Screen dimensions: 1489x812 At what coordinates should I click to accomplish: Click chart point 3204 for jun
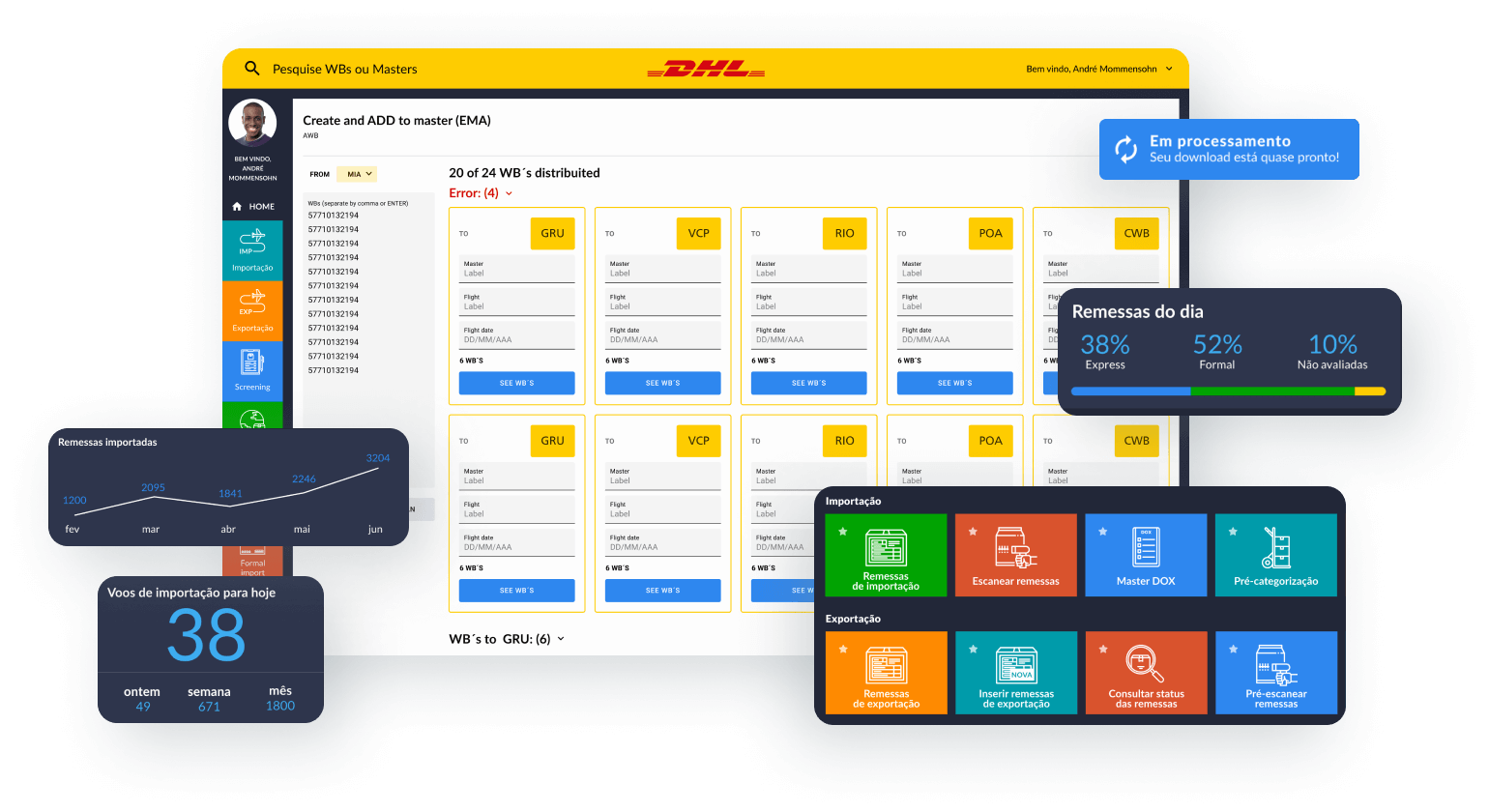pyautogui.click(x=378, y=458)
